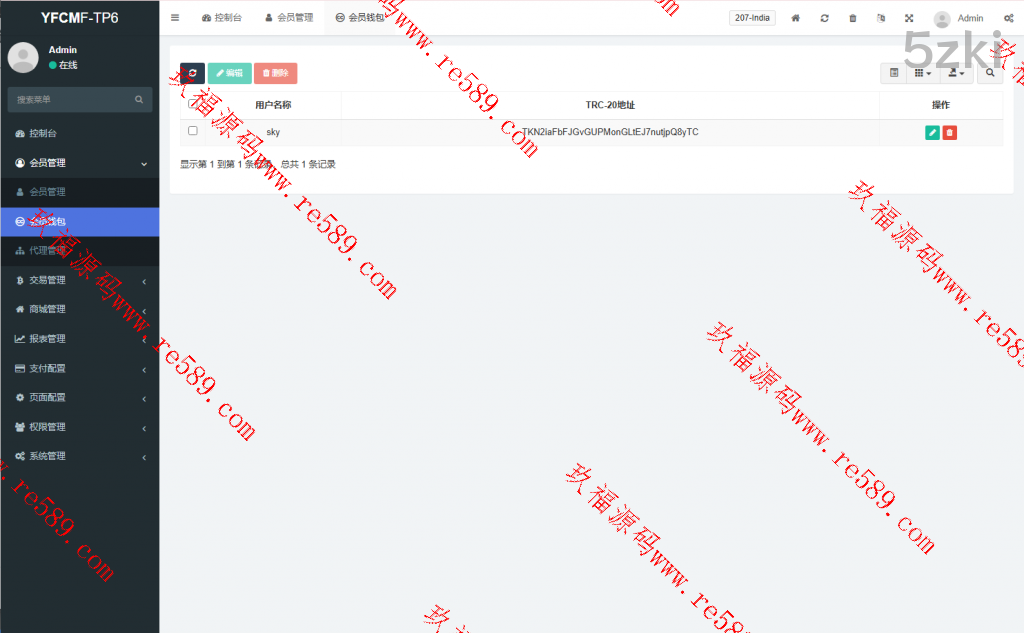Click green edit pencil for sky row
Image resolution: width=1024 pixels, height=633 pixels.
pyautogui.click(x=932, y=132)
